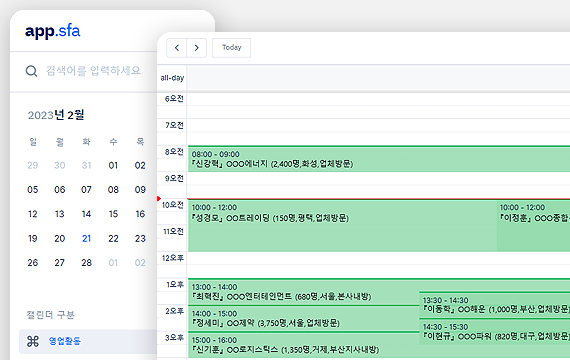Select date 08 in mini calendar
570x360 pixels.
tap(113, 189)
